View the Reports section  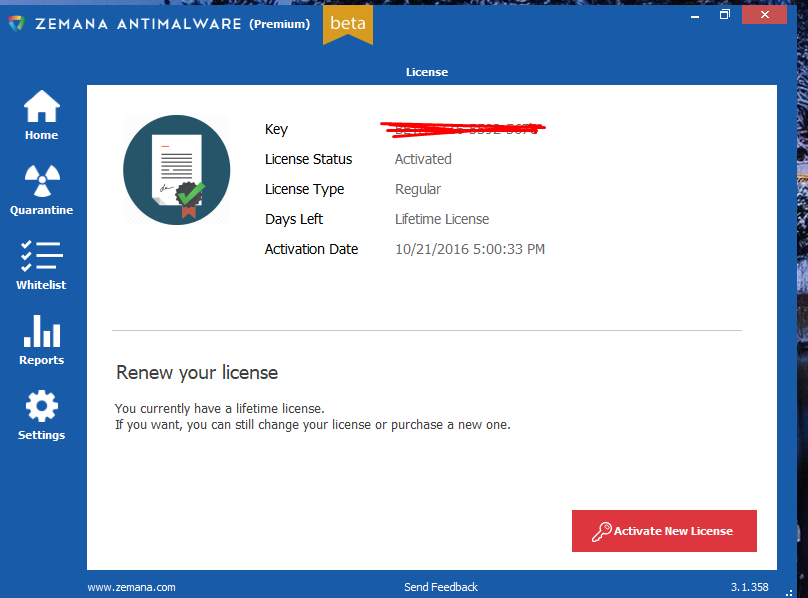pyautogui.click(x=42, y=340)
